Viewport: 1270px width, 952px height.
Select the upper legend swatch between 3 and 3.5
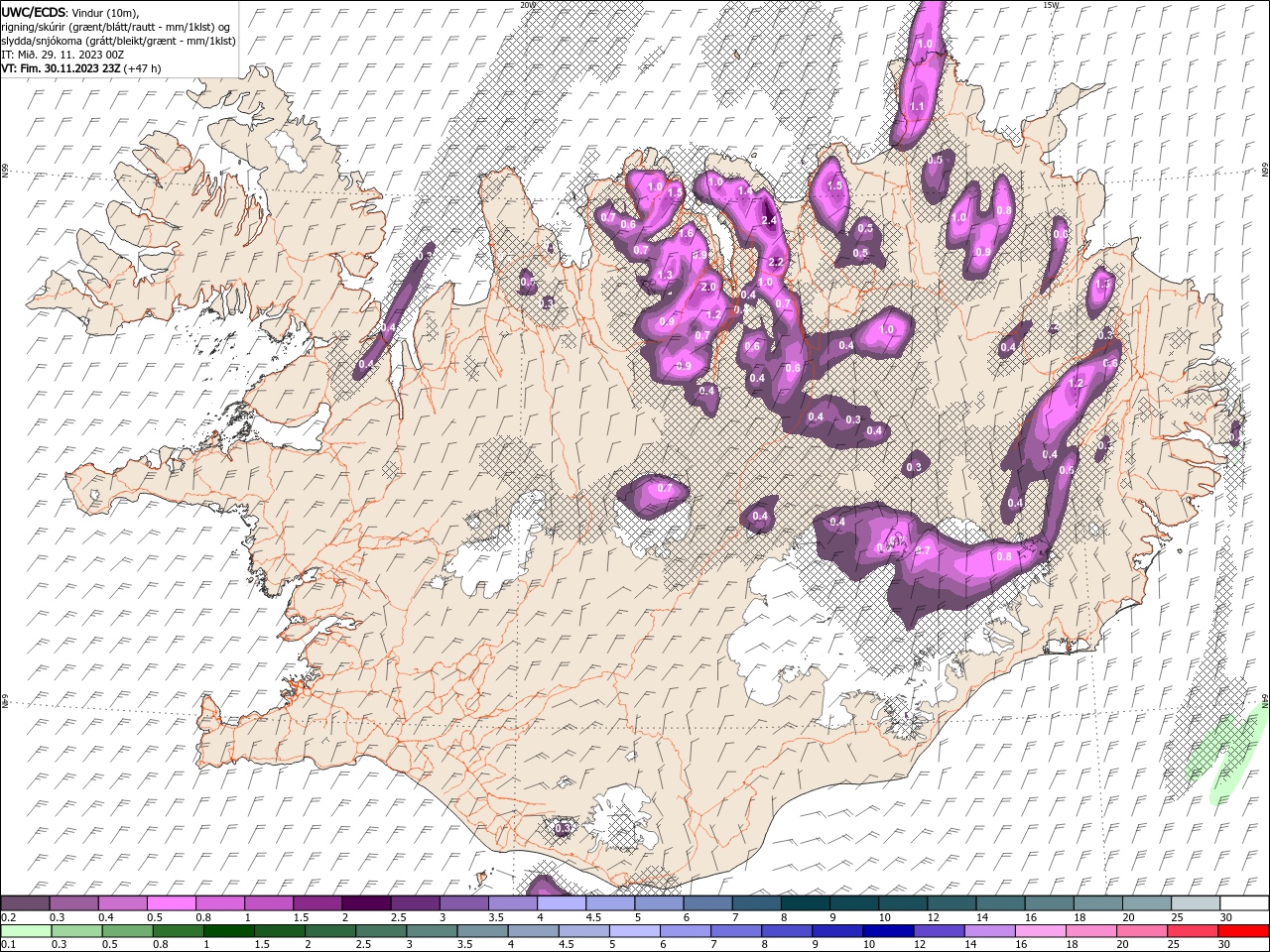[x=464, y=903]
